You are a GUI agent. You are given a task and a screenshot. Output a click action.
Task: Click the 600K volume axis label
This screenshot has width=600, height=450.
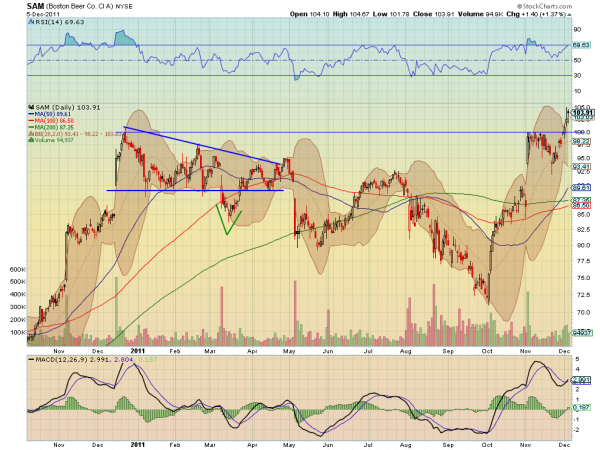tap(18, 270)
